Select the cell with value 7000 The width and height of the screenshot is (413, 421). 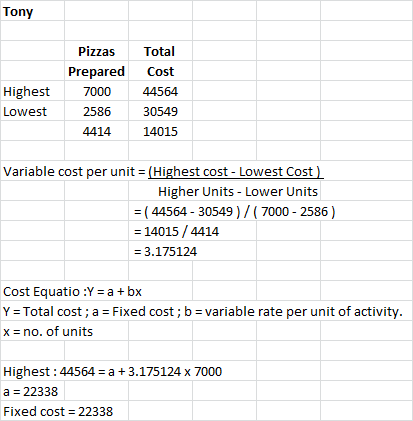coord(97,91)
